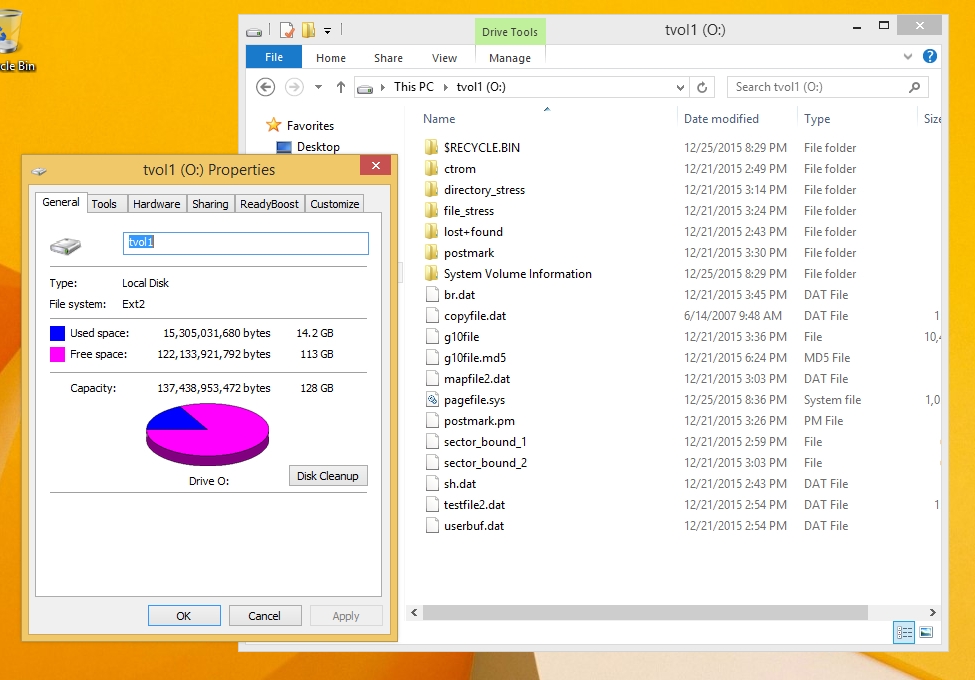Viewport: 975px width, 680px height.
Task: Click New Folder quick access toolbar icon
Action: tap(309, 31)
